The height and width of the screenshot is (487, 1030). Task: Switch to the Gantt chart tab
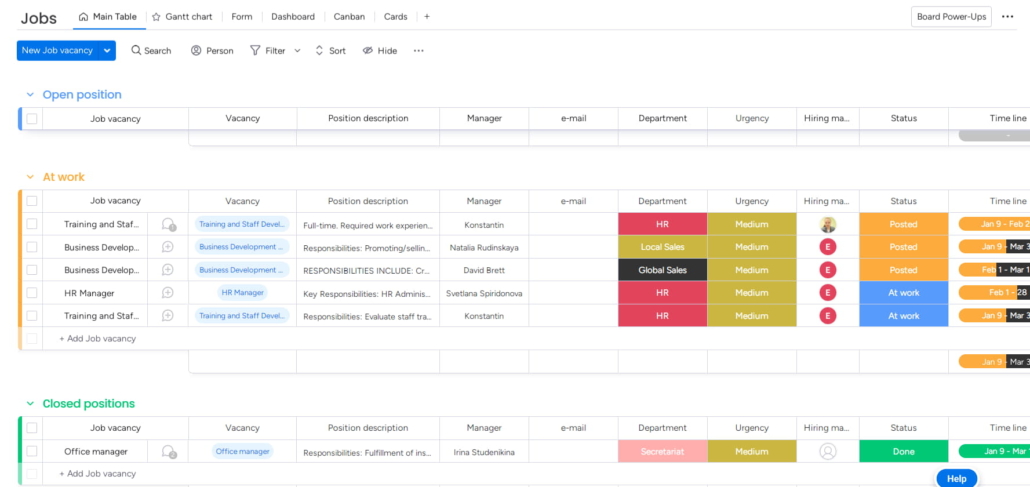click(185, 17)
